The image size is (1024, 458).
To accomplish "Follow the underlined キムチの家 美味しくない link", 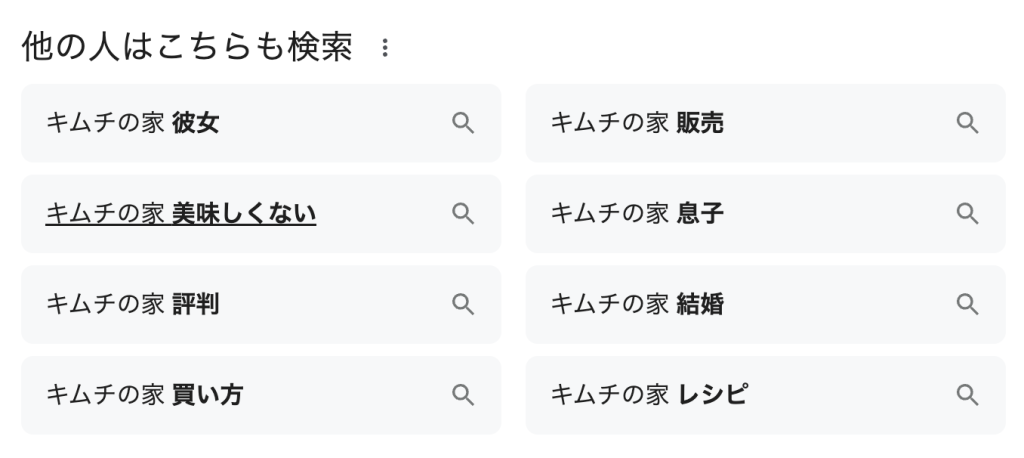I will [x=181, y=213].
